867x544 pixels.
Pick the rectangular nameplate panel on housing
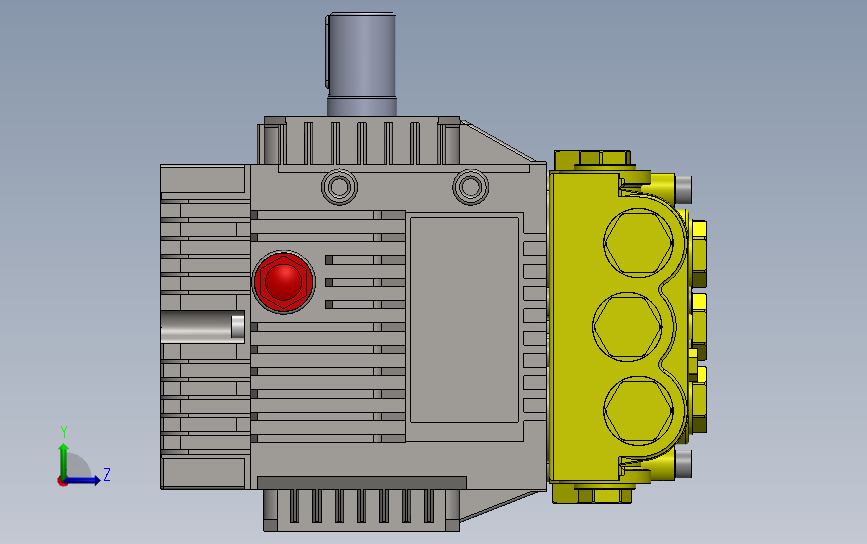point(464,320)
